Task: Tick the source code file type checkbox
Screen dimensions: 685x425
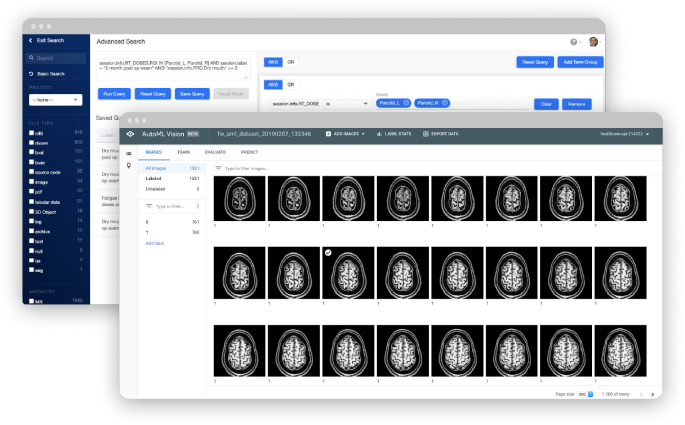Action: [30, 172]
